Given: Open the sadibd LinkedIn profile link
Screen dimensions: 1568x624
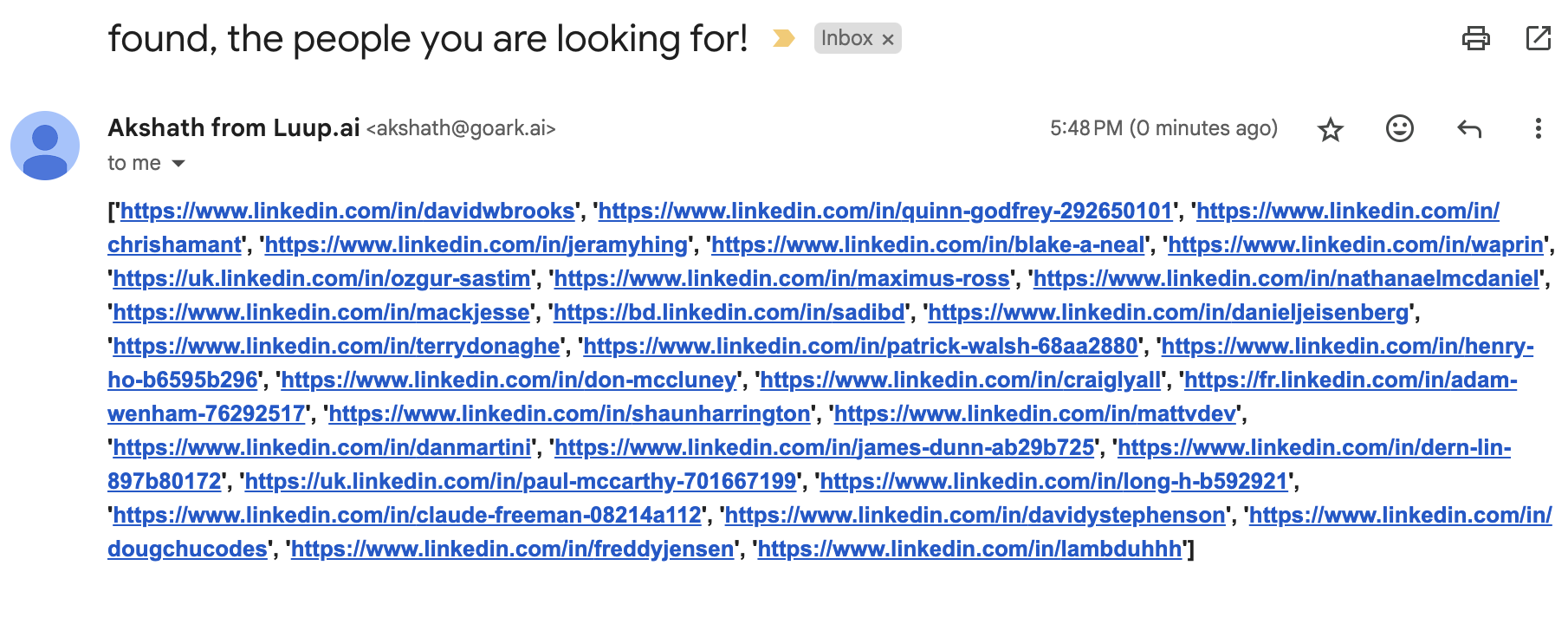Looking at the screenshot, I should (x=729, y=312).
